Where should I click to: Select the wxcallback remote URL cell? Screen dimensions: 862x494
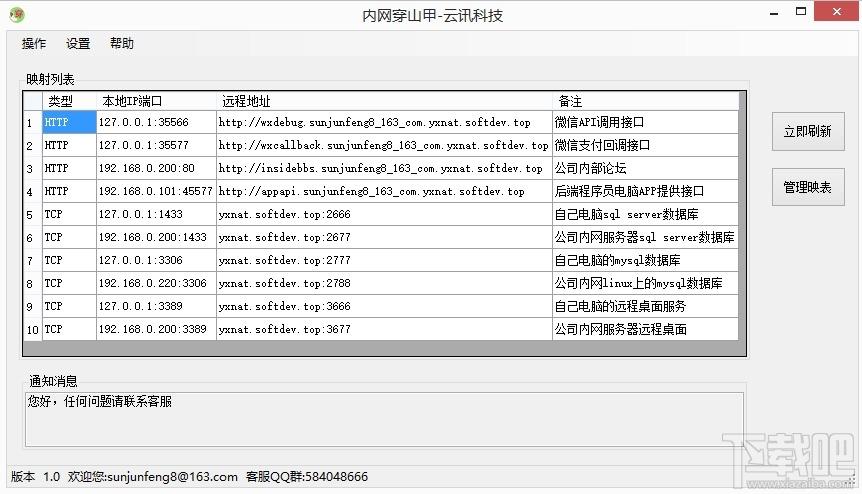pyautogui.click(x=384, y=145)
